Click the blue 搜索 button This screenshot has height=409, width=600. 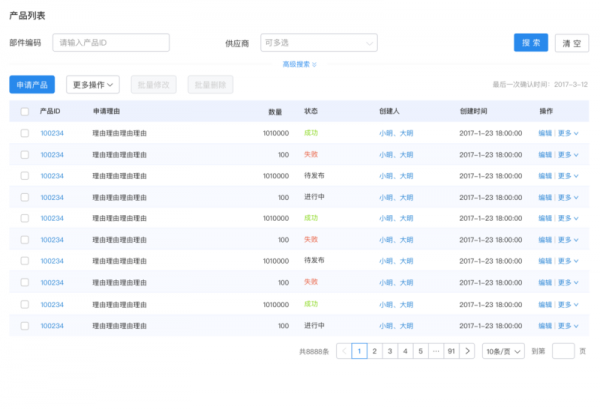[x=530, y=43]
